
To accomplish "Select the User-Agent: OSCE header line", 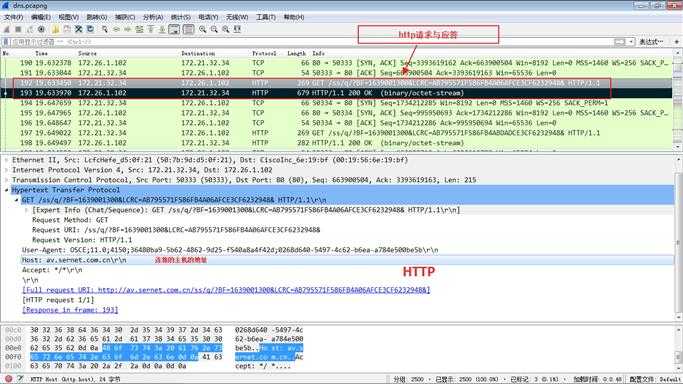I will [x=230, y=250].
